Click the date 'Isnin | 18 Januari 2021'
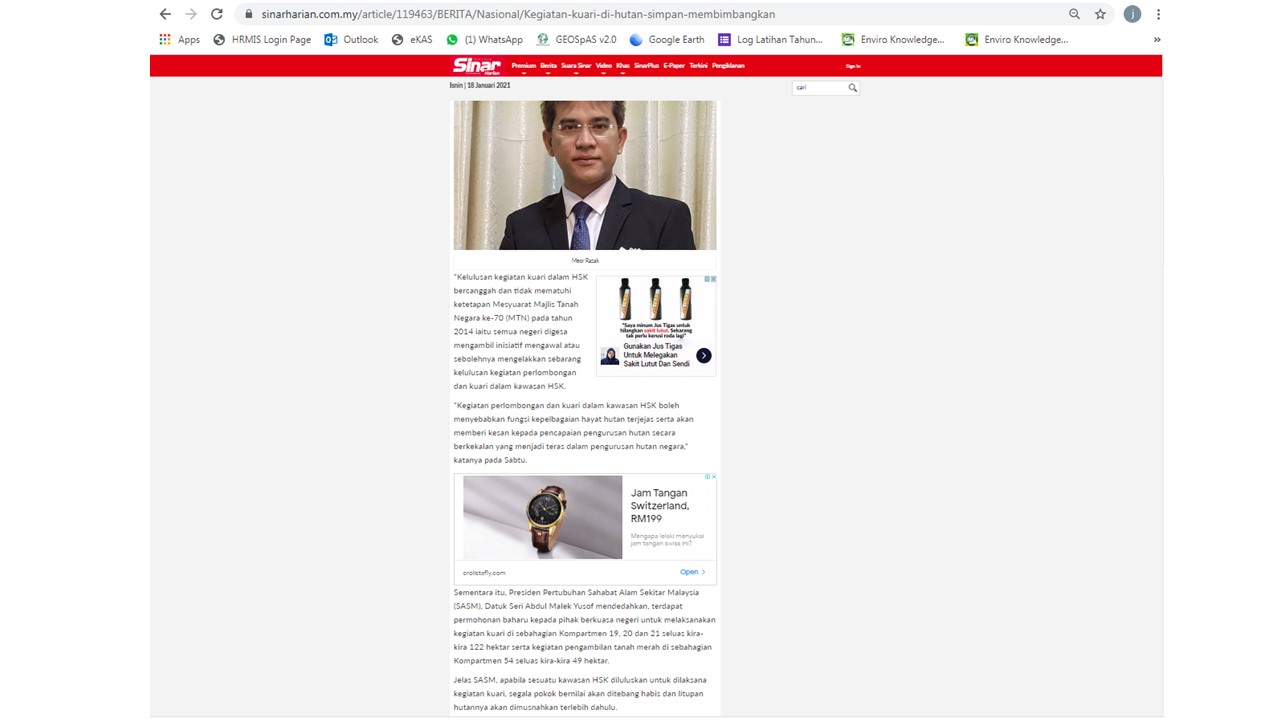1280x720 pixels. tap(480, 85)
